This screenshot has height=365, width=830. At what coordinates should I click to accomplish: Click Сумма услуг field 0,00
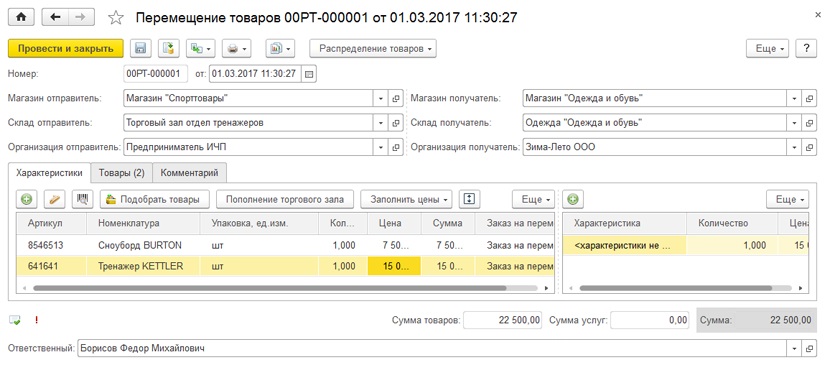pyautogui.click(x=649, y=320)
